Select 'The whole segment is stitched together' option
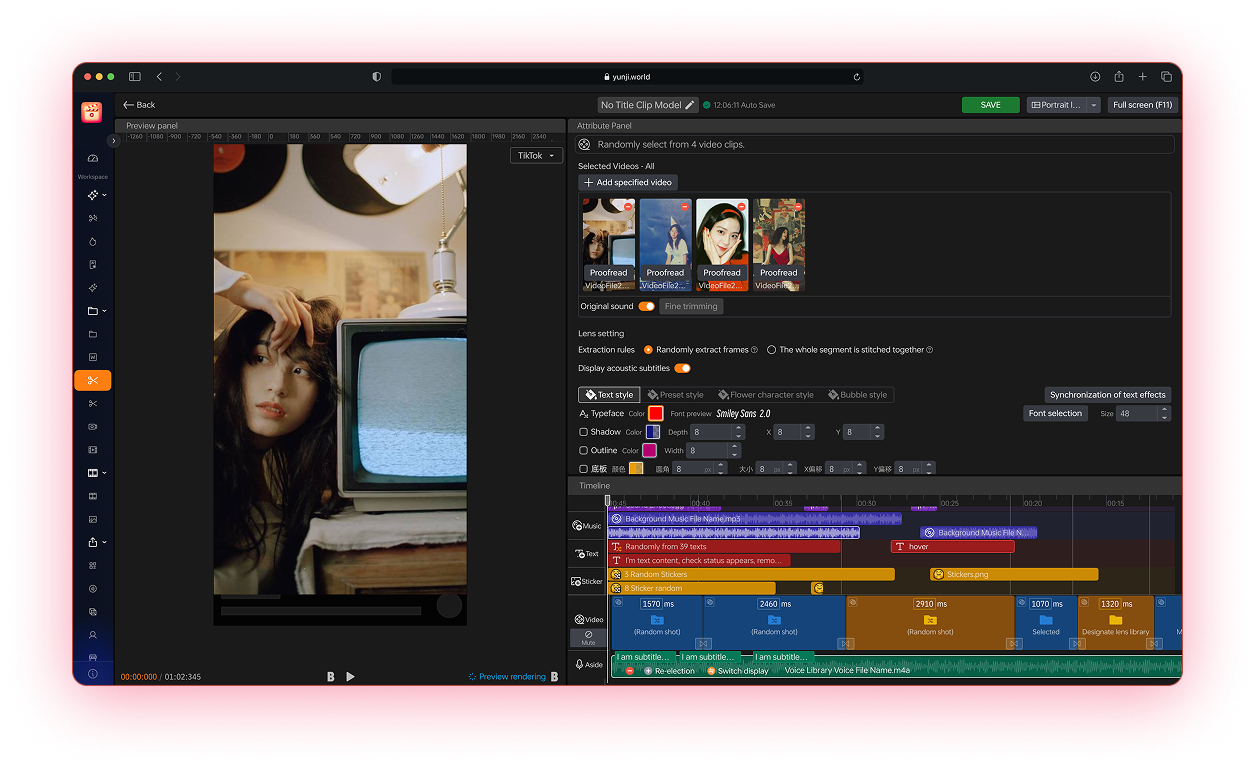Image resolution: width=1255 pixels, height=768 pixels. [x=771, y=350]
